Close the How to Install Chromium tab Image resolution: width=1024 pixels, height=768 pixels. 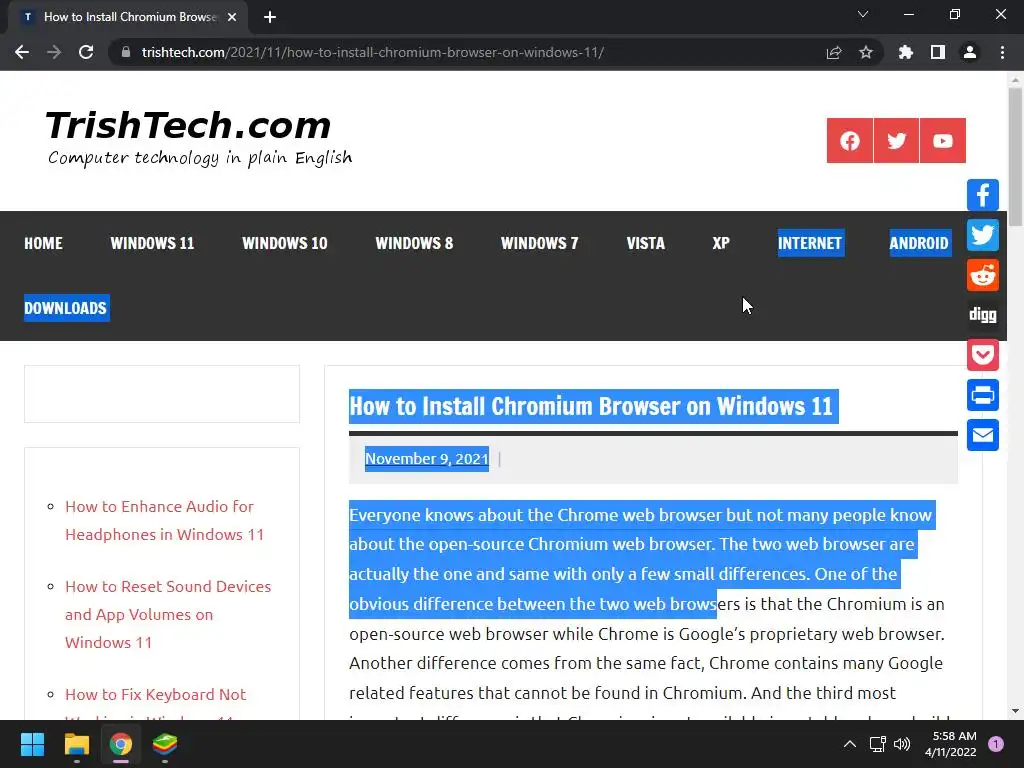[232, 17]
